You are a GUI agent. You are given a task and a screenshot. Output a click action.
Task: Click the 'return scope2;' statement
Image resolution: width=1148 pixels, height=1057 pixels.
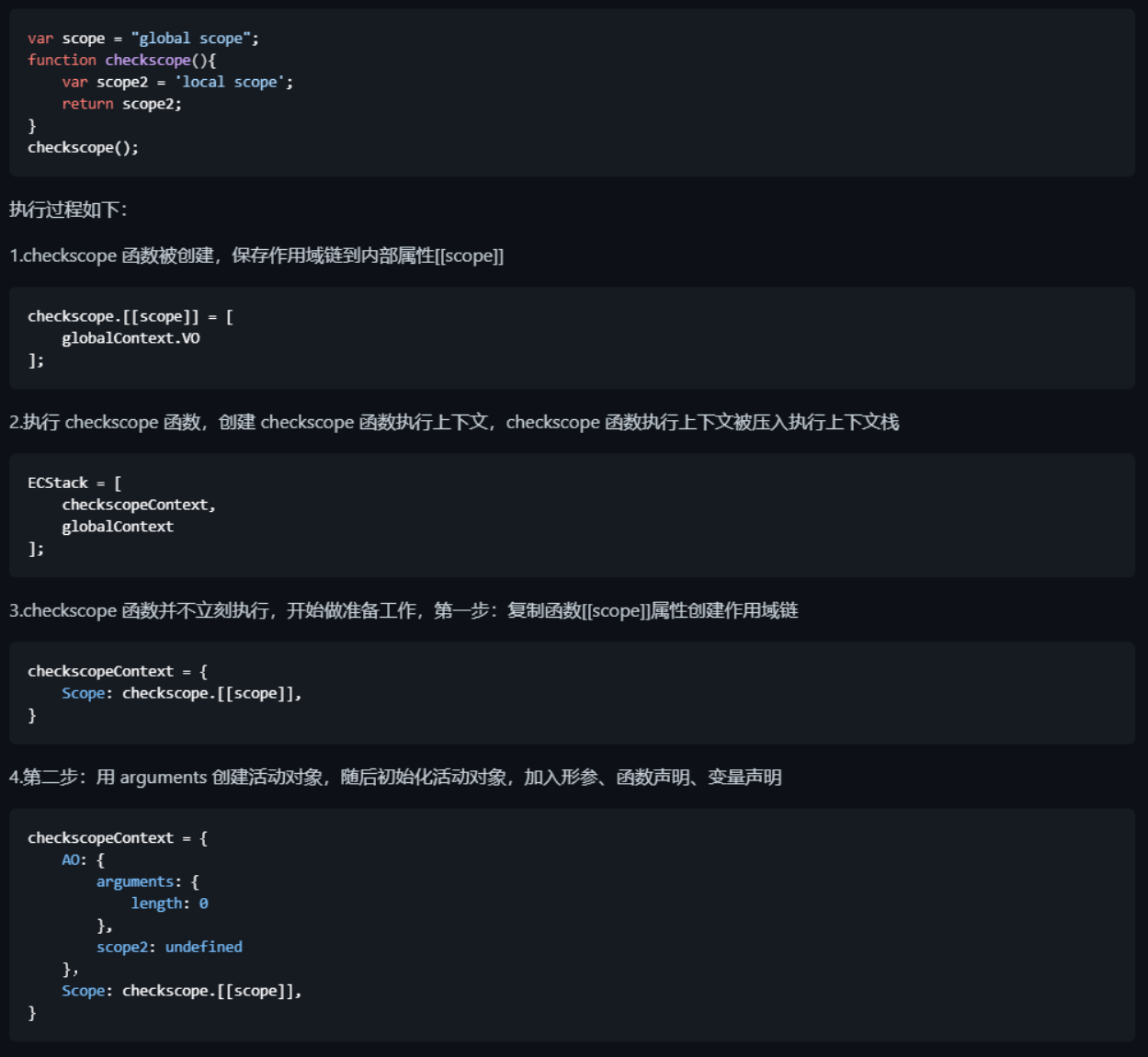(121, 104)
